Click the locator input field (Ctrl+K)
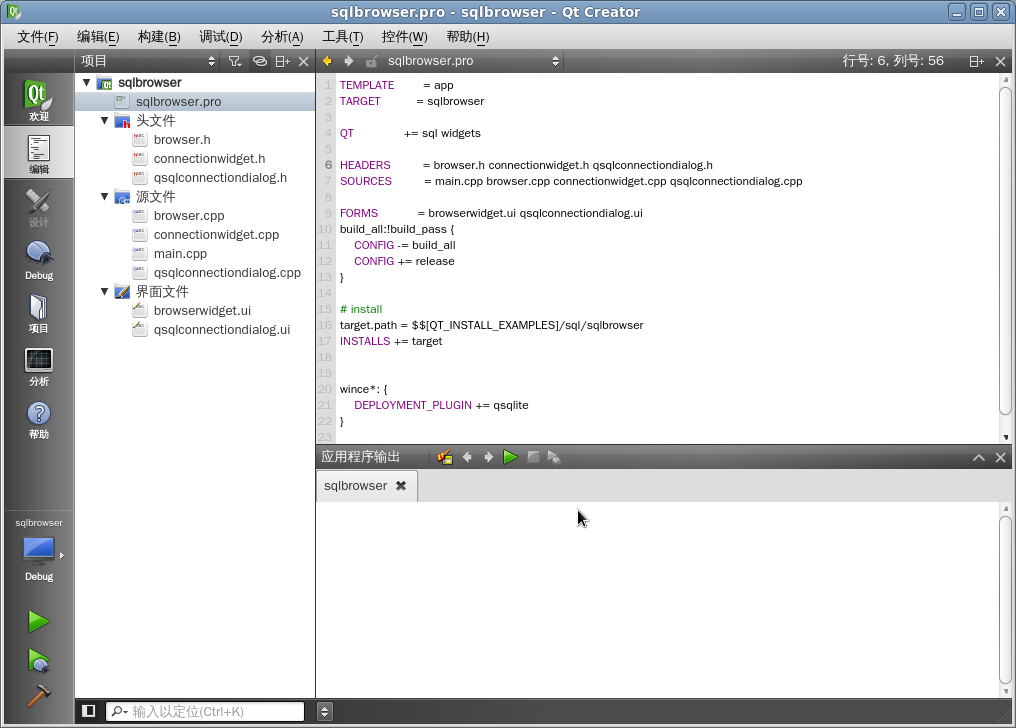Image resolution: width=1016 pixels, height=728 pixels. (x=205, y=711)
